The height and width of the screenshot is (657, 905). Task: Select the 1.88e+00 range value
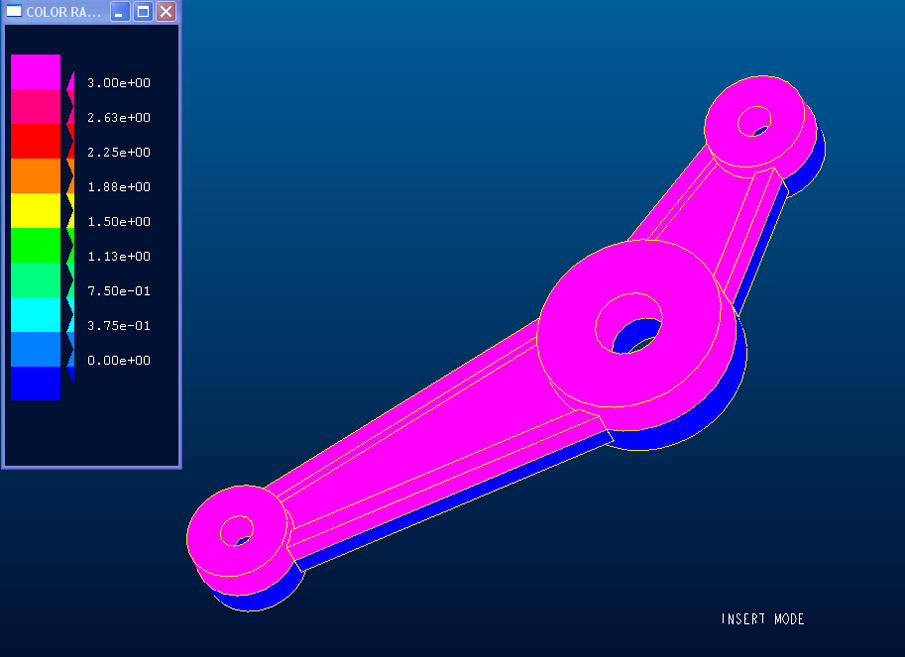point(119,187)
